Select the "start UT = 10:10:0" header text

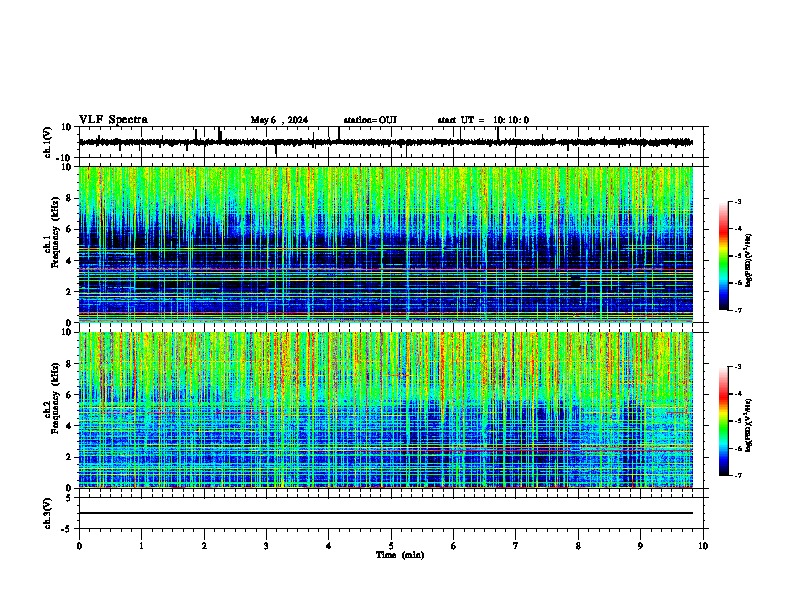(x=483, y=120)
